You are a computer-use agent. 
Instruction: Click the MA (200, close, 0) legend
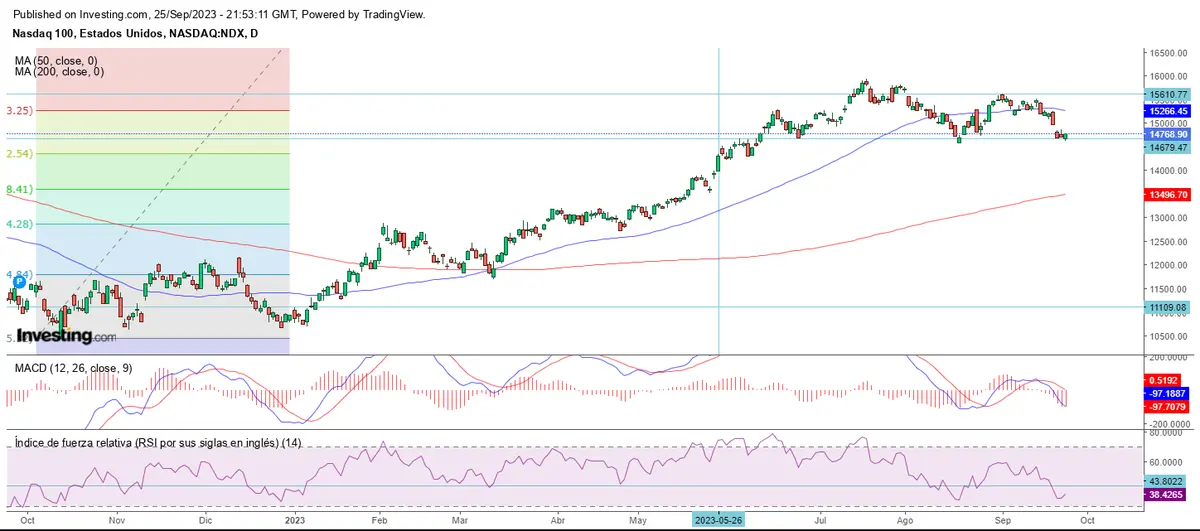pyautogui.click(x=59, y=72)
